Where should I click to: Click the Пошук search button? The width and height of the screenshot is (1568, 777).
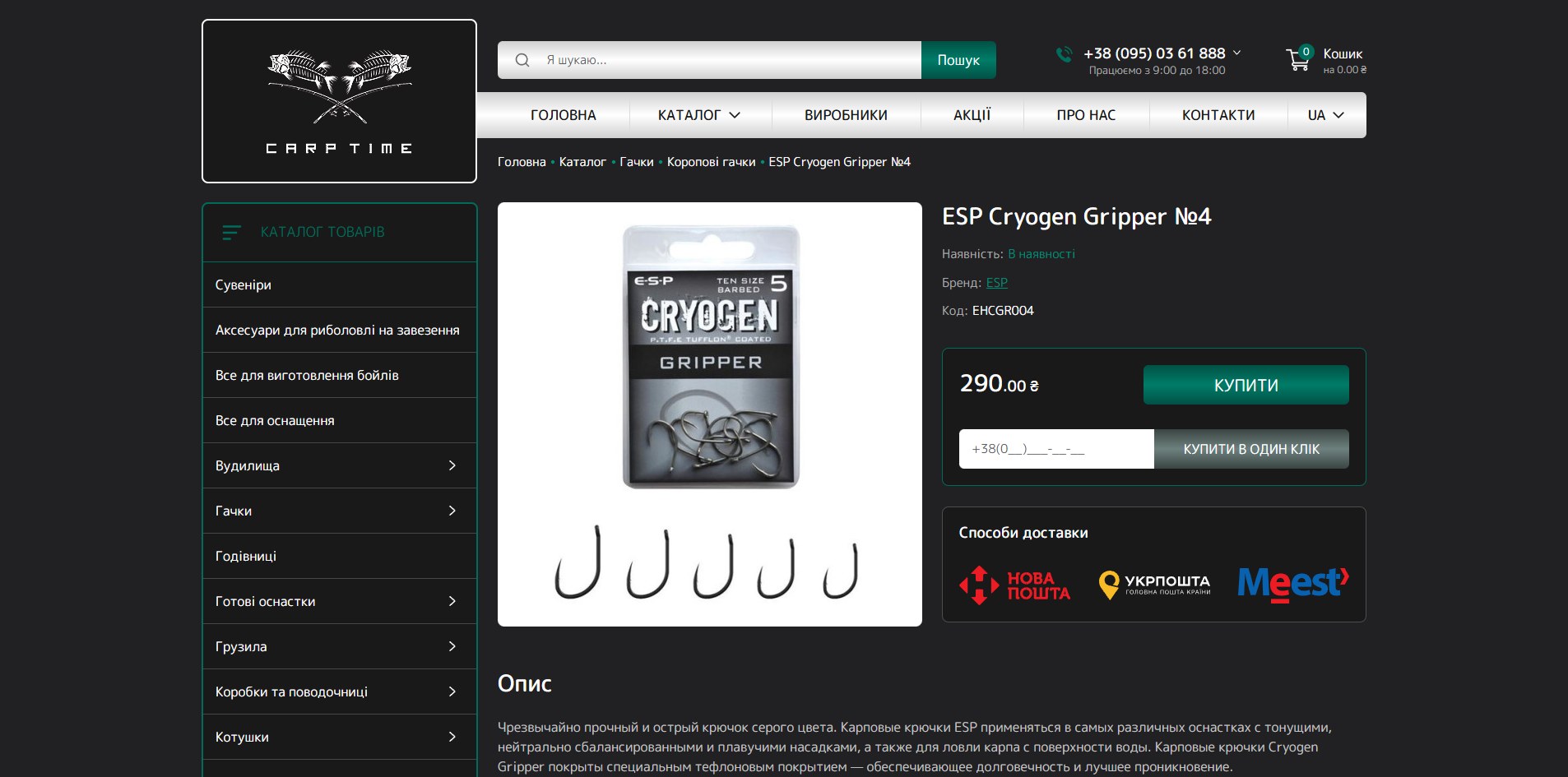tap(958, 60)
